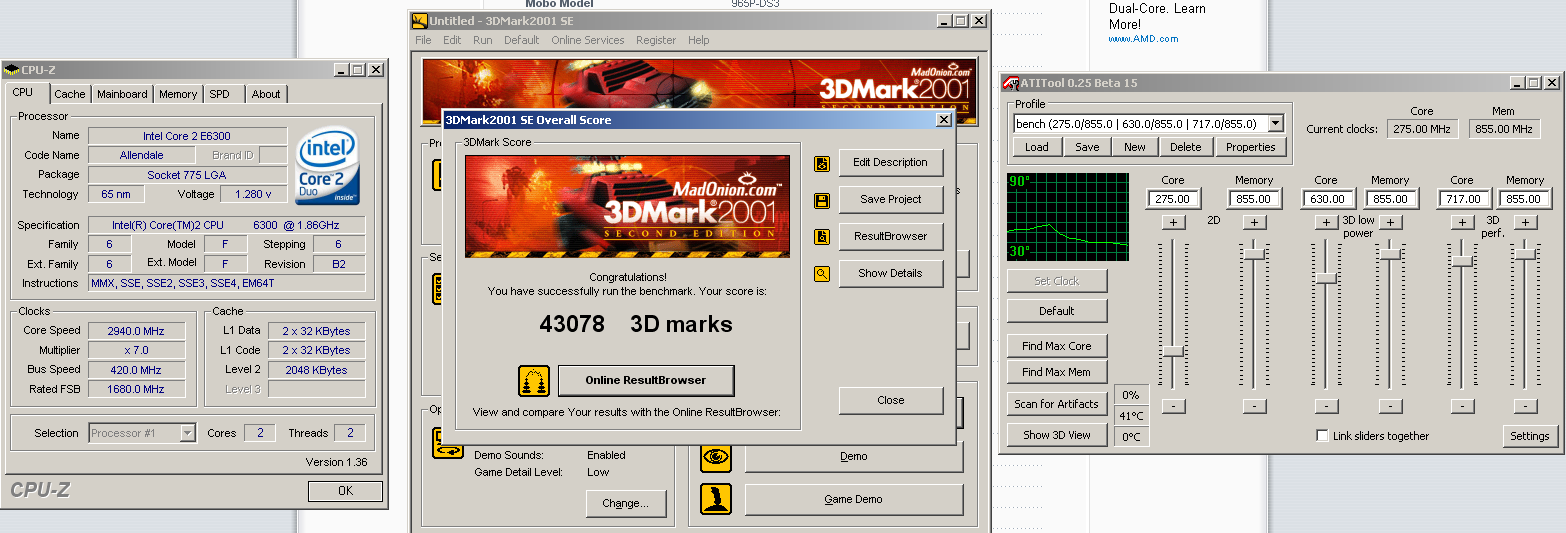Click the Save Project button

pyautogui.click(x=890, y=199)
